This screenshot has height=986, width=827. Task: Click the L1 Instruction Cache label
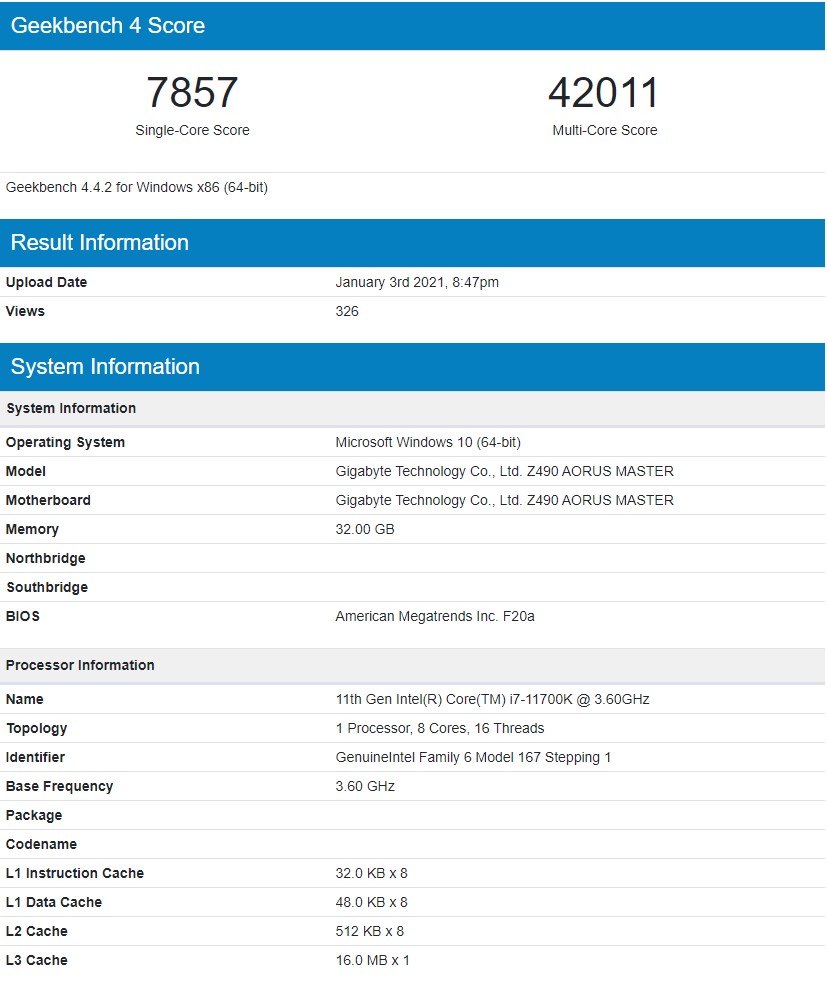coord(75,873)
